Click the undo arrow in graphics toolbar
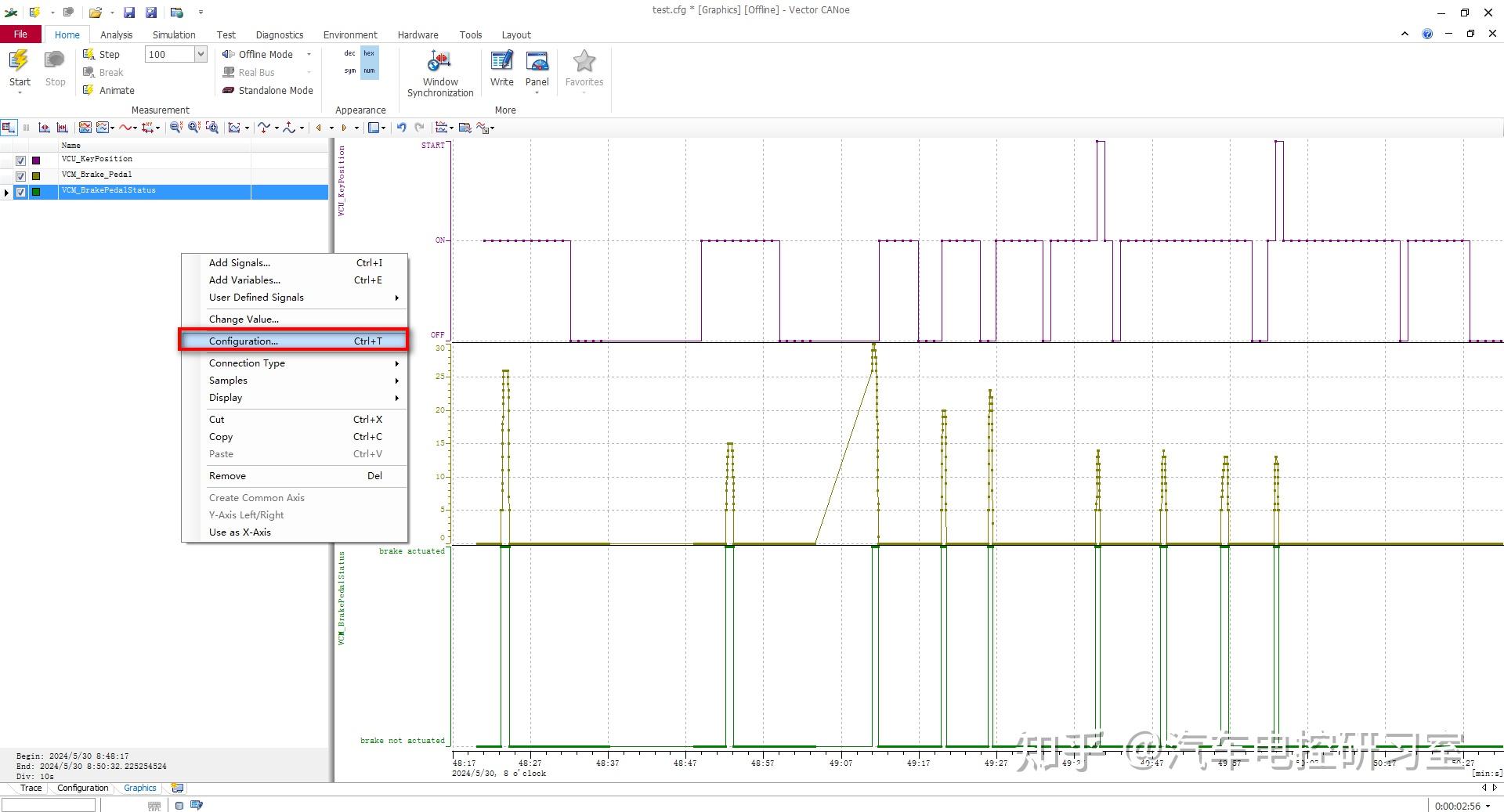Image resolution: width=1504 pixels, height=812 pixels. pos(401,128)
